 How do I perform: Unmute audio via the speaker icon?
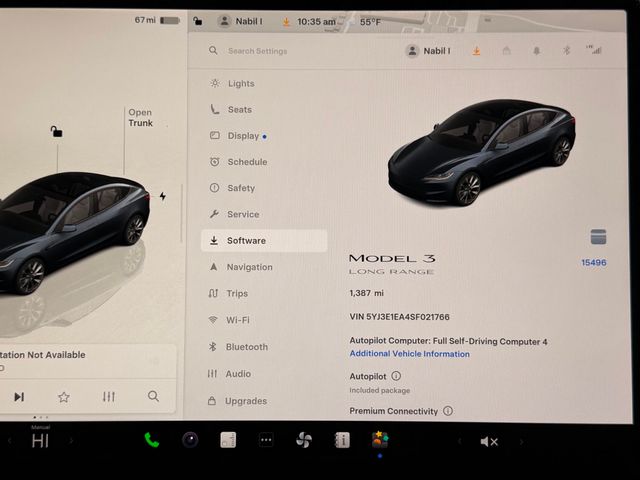coord(489,441)
